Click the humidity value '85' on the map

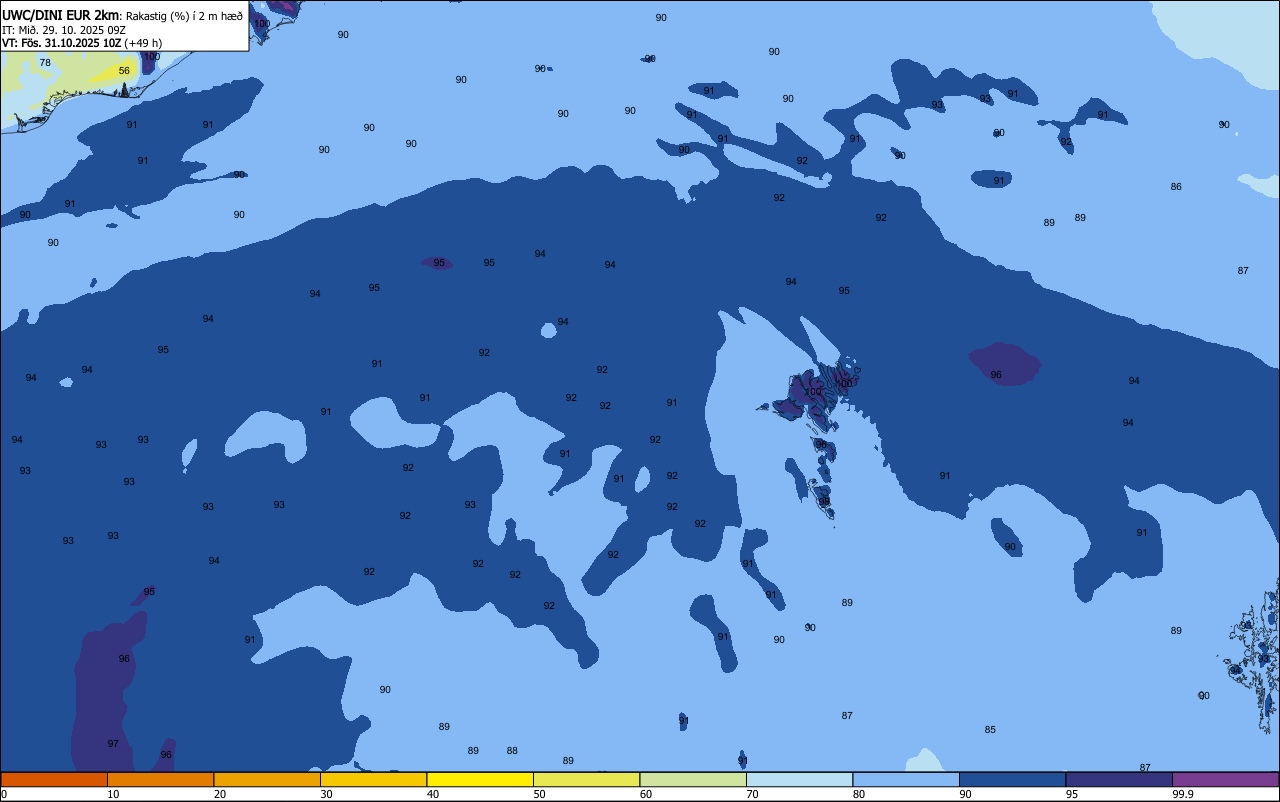tap(990, 730)
